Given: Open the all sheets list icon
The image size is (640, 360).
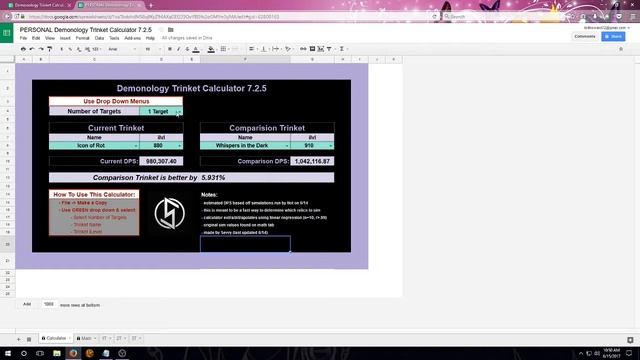Looking at the screenshot, I should point(29,339).
